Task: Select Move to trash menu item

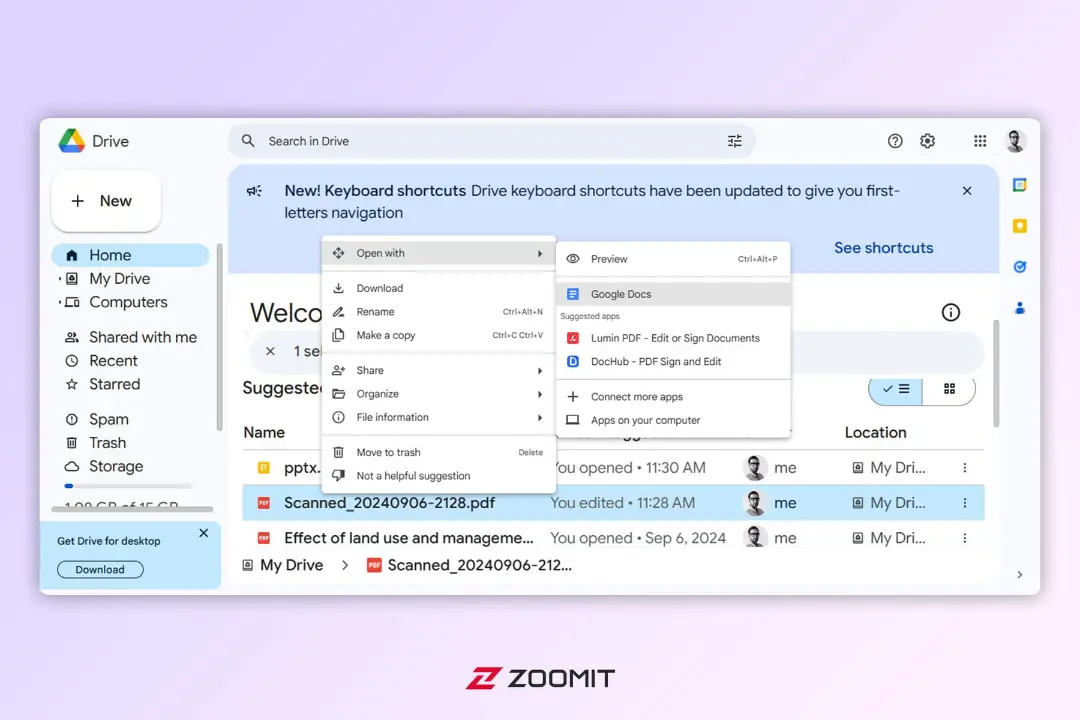Action: 439,453
